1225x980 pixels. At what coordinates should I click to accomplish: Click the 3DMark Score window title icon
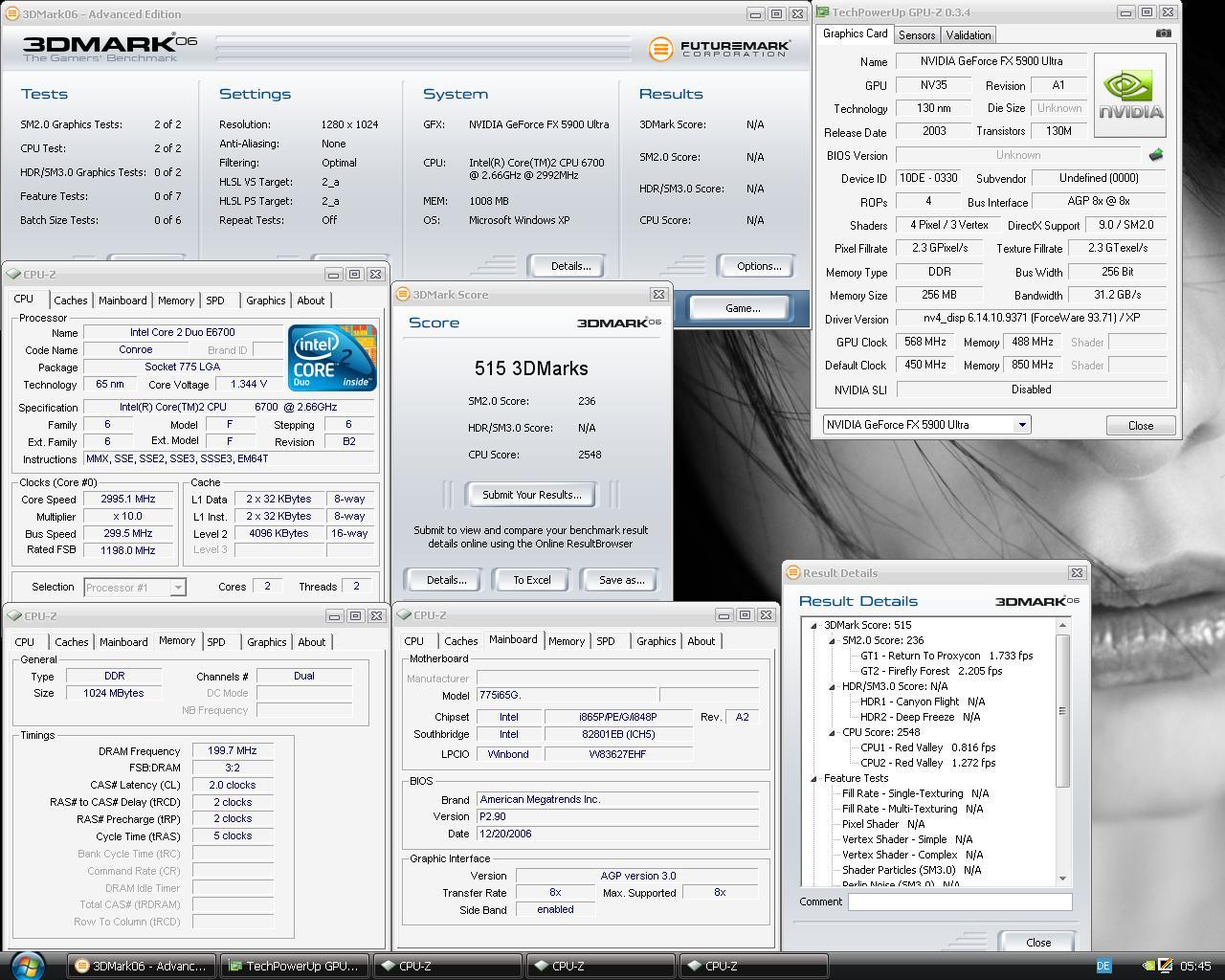pos(402,294)
